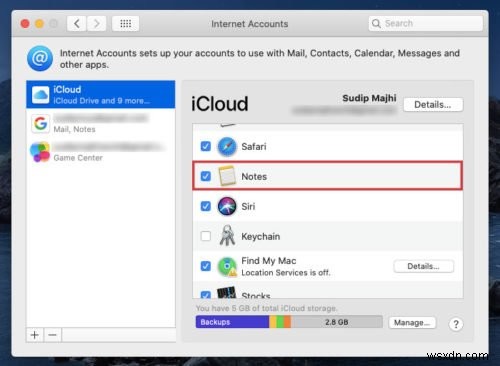This screenshot has height=366, width=500.
Task: Click the close window red button
Action: tap(25, 24)
